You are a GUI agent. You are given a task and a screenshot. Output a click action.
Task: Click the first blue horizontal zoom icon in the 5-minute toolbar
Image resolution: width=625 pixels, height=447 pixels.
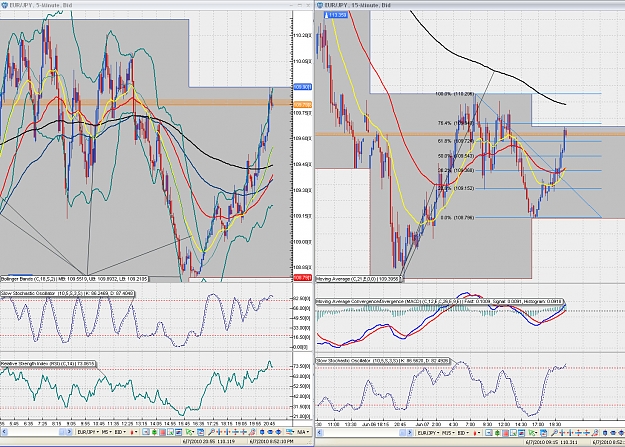tap(219, 432)
